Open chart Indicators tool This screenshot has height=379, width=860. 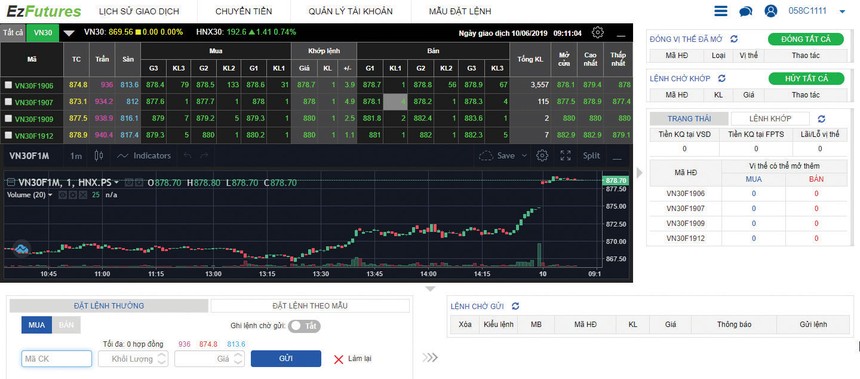coord(144,156)
